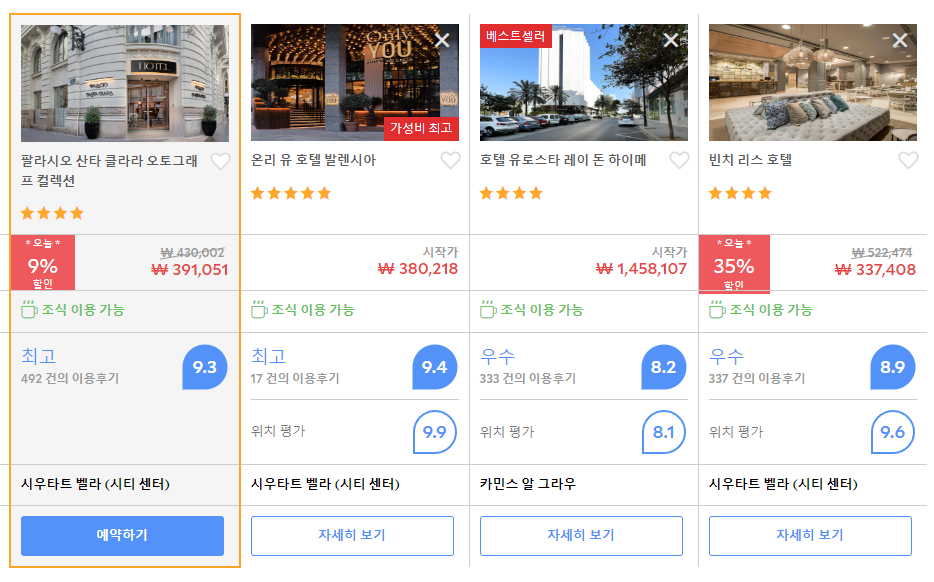Favorite 온리 유 호텔 발렌시아 with heart icon

point(450,160)
